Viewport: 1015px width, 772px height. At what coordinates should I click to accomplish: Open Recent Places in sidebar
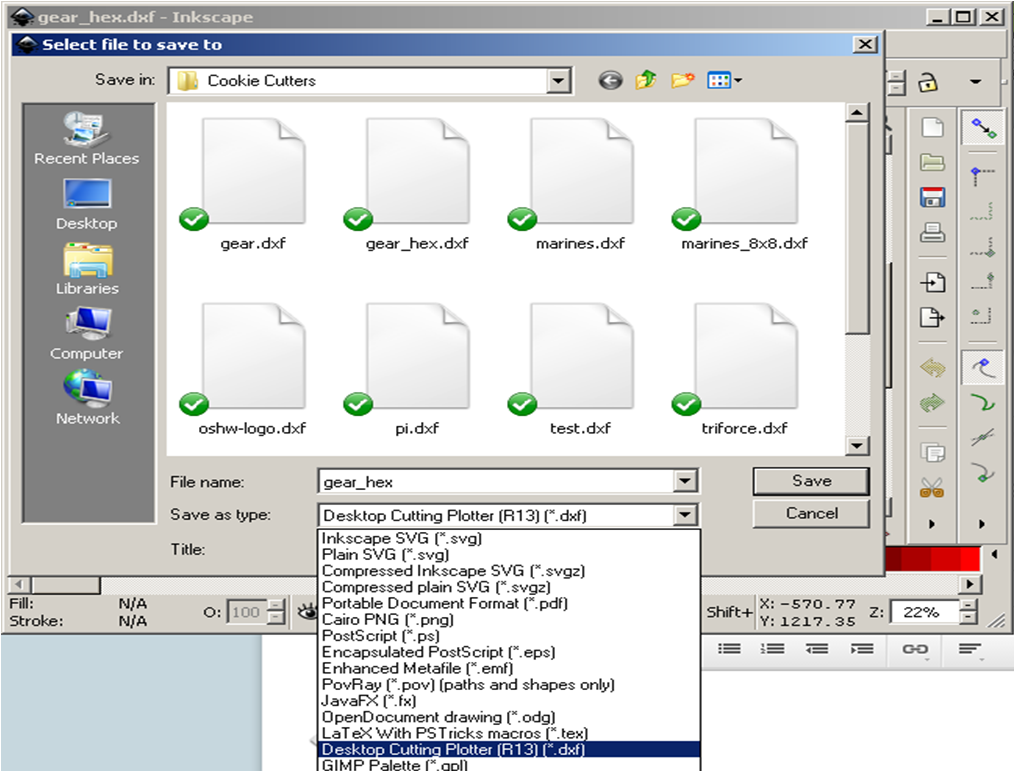click(x=87, y=138)
